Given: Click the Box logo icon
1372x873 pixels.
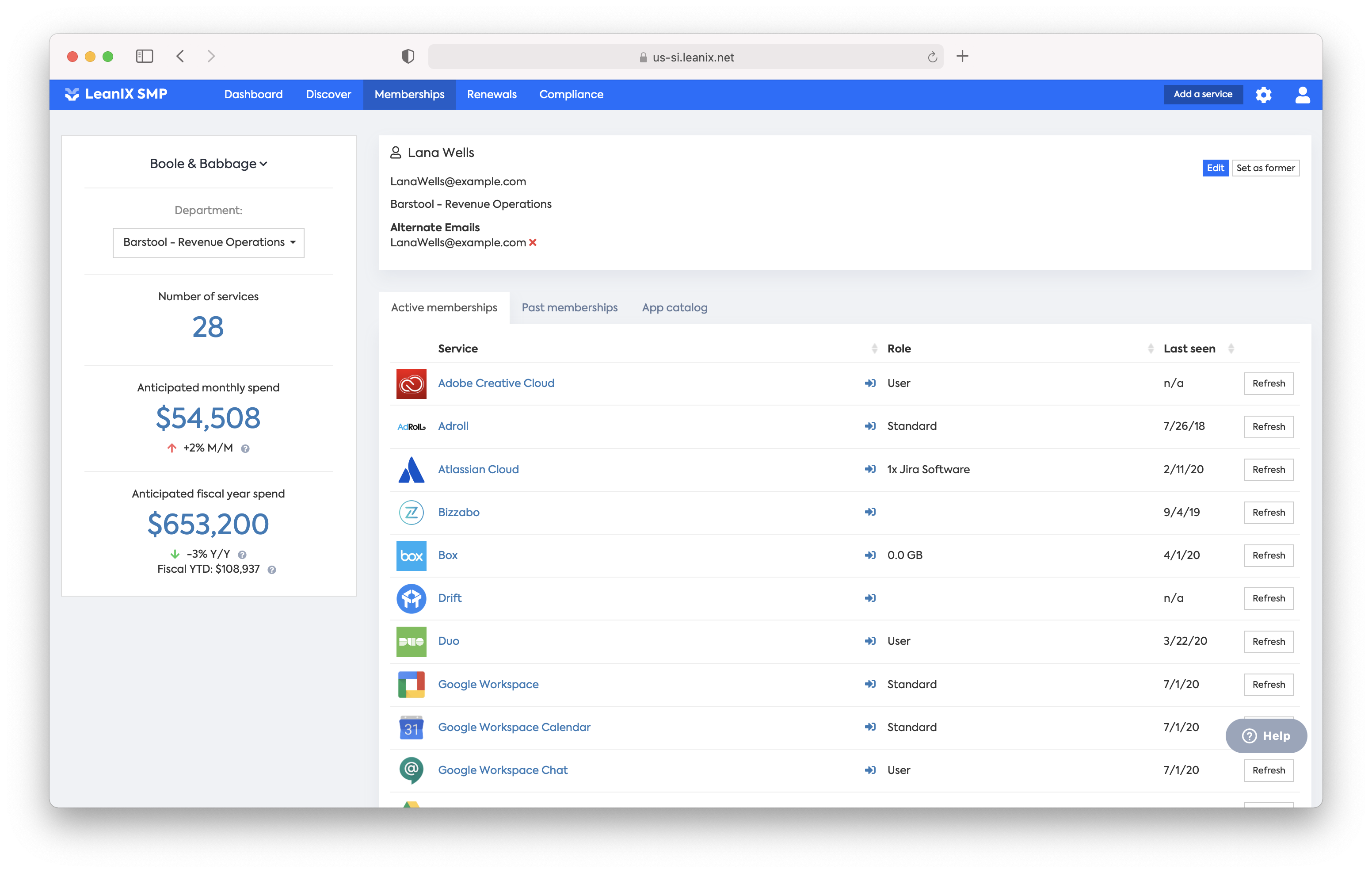Looking at the screenshot, I should [x=411, y=555].
